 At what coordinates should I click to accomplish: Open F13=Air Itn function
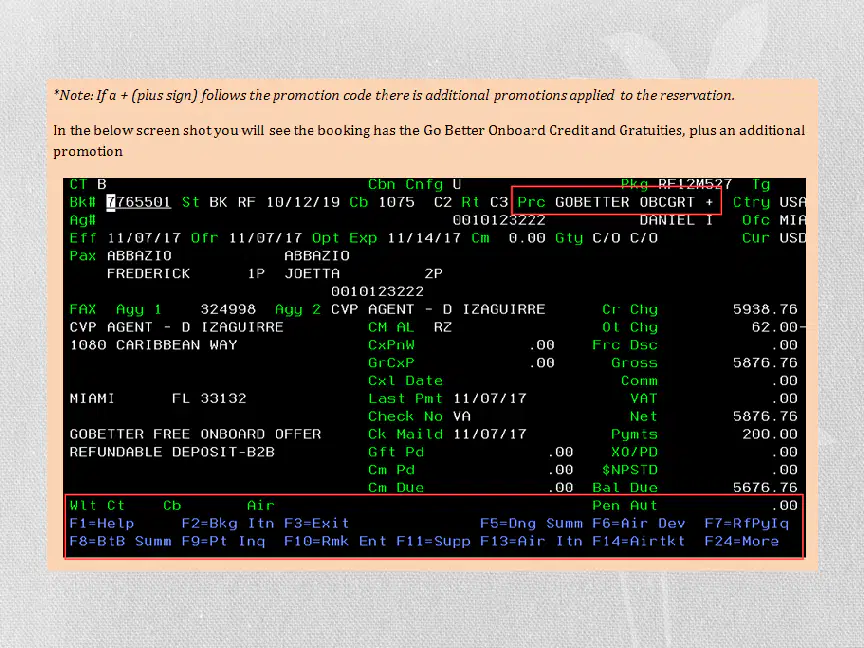[531, 541]
